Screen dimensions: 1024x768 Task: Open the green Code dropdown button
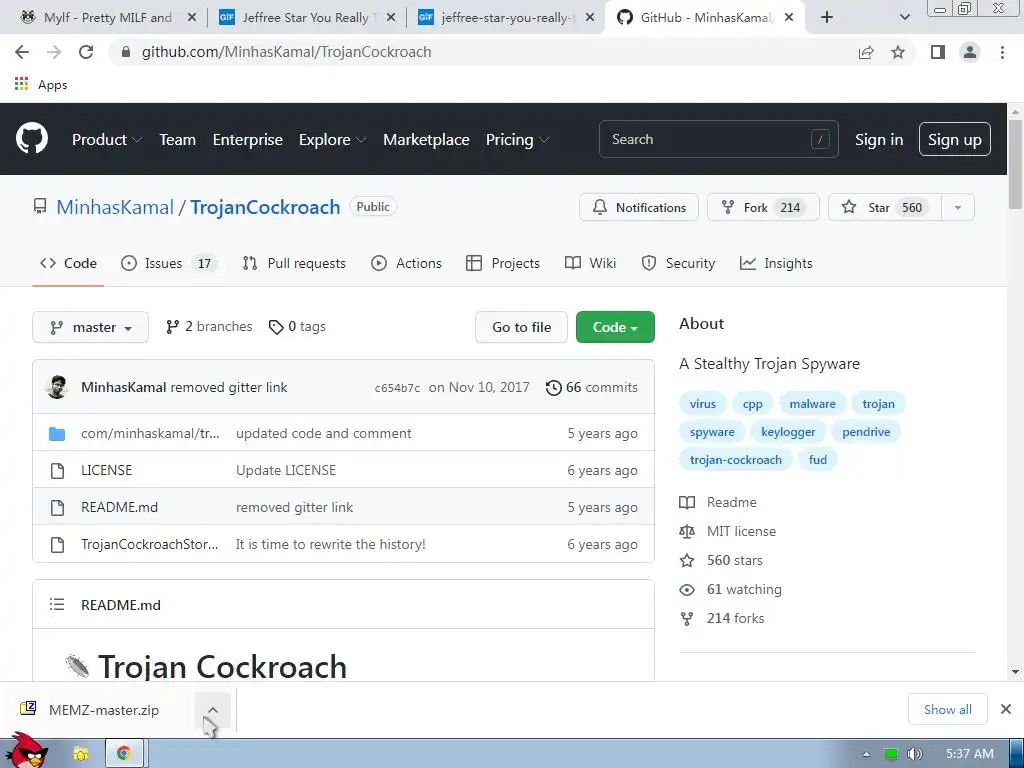pos(615,327)
